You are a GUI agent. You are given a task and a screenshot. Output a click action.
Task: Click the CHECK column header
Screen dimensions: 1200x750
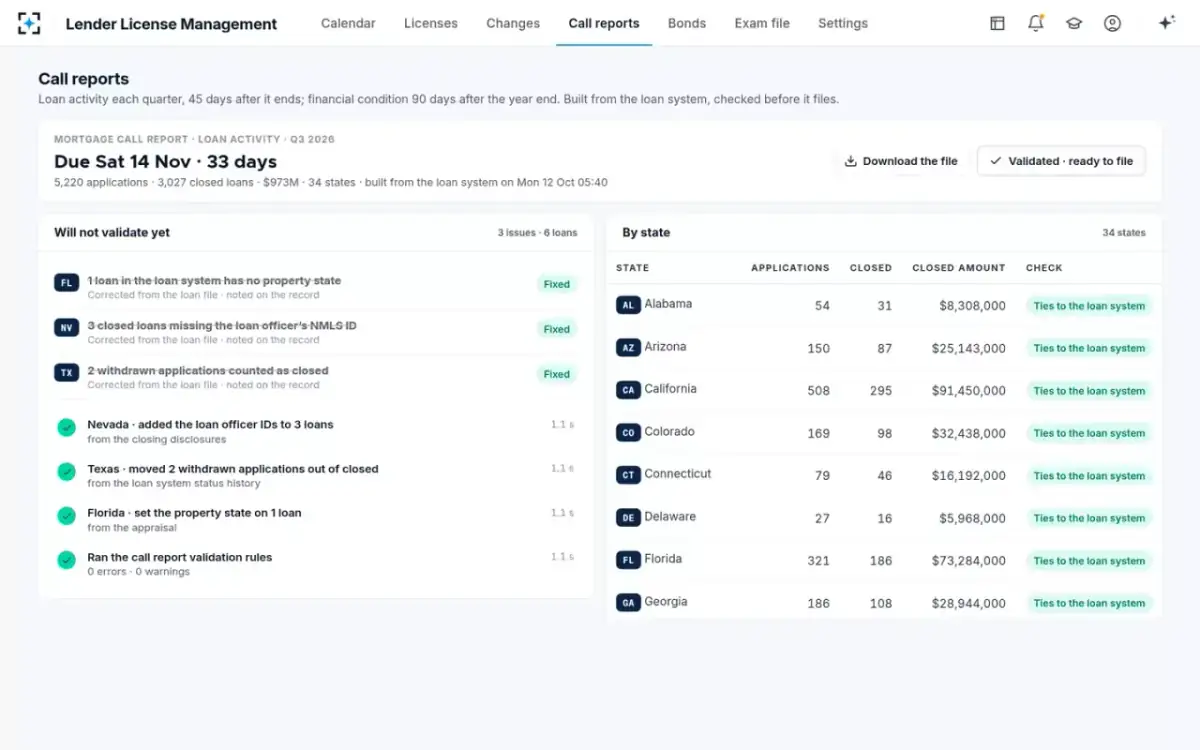[1044, 268]
